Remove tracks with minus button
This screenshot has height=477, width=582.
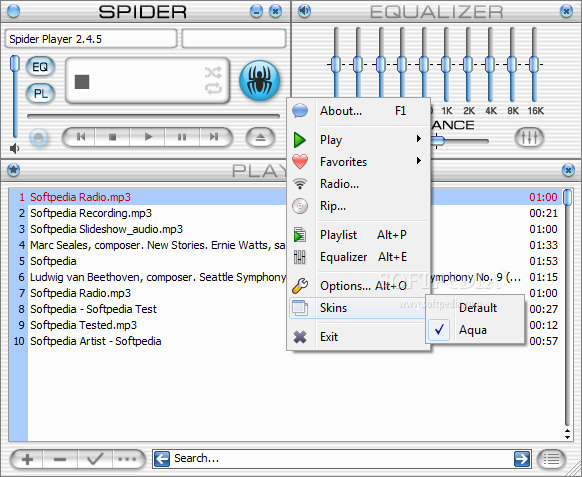pos(60,460)
